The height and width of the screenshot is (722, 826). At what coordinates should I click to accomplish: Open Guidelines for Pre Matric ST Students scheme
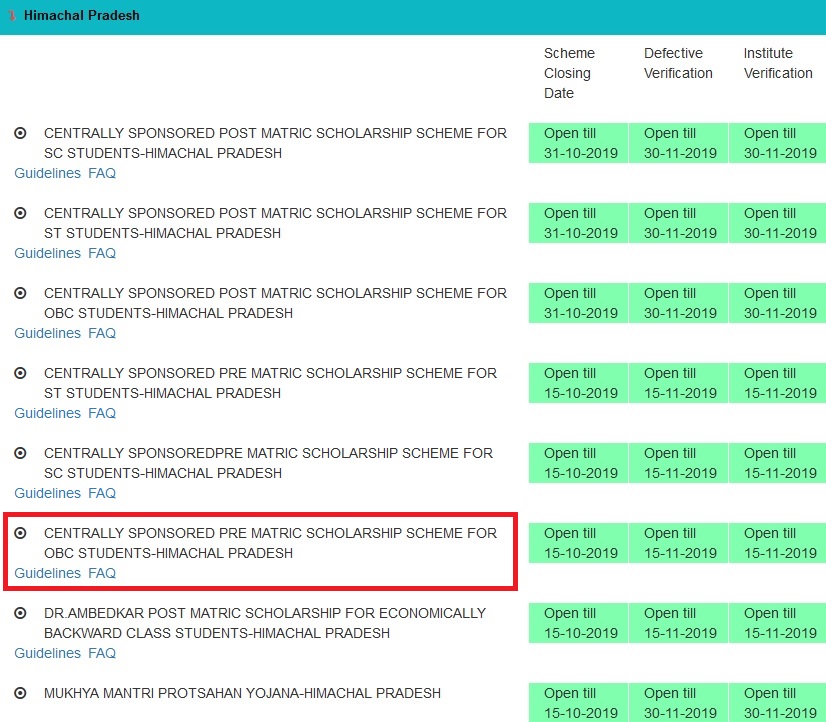click(47, 413)
